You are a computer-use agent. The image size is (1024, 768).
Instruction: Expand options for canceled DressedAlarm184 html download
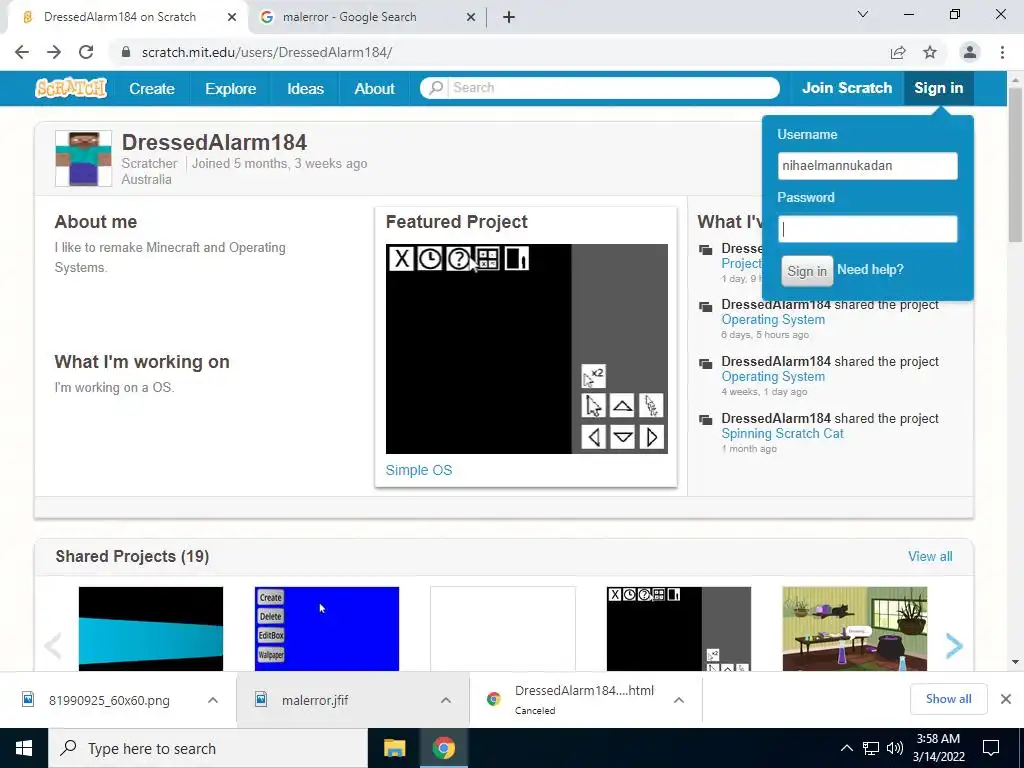(x=679, y=700)
